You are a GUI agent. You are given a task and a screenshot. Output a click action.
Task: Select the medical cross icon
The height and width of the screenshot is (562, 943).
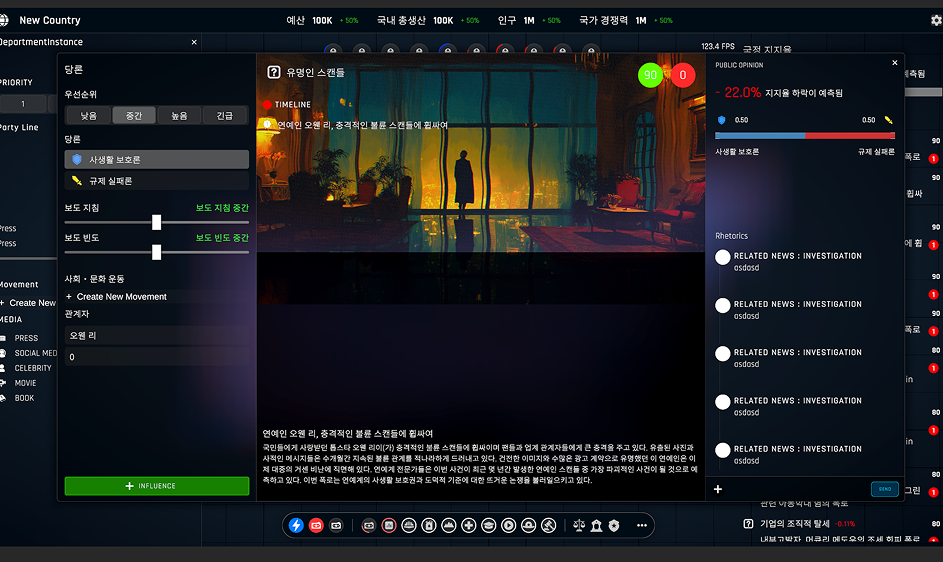click(x=468, y=525)
